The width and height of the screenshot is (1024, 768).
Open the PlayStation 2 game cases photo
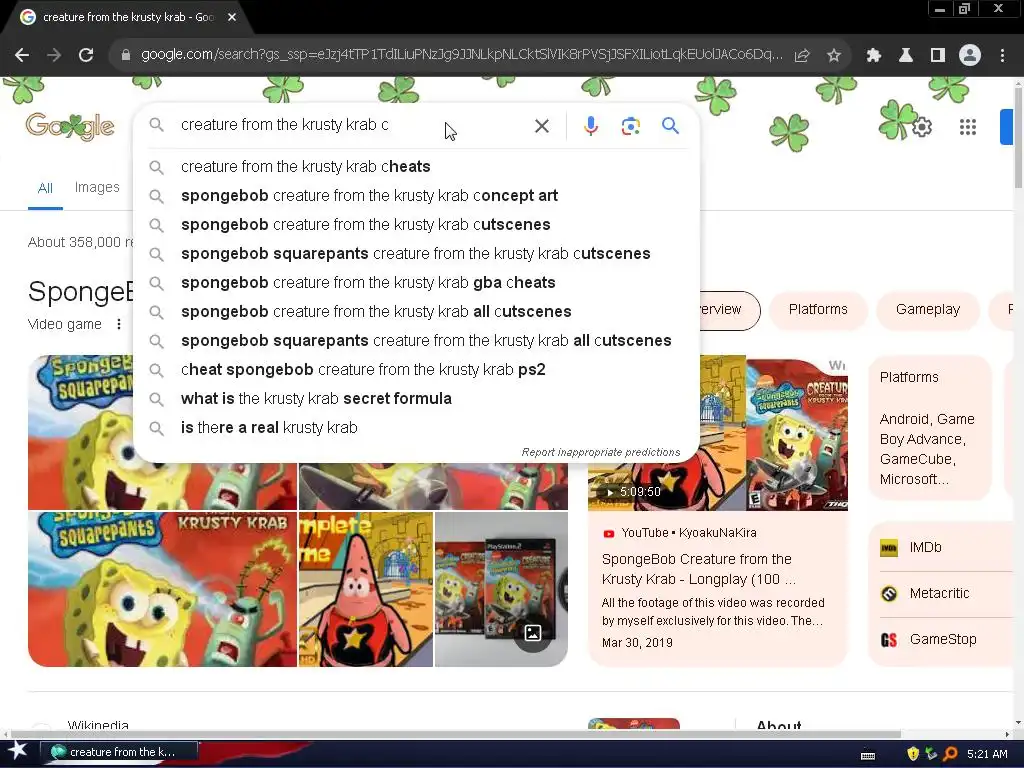[x=501, y=589]
